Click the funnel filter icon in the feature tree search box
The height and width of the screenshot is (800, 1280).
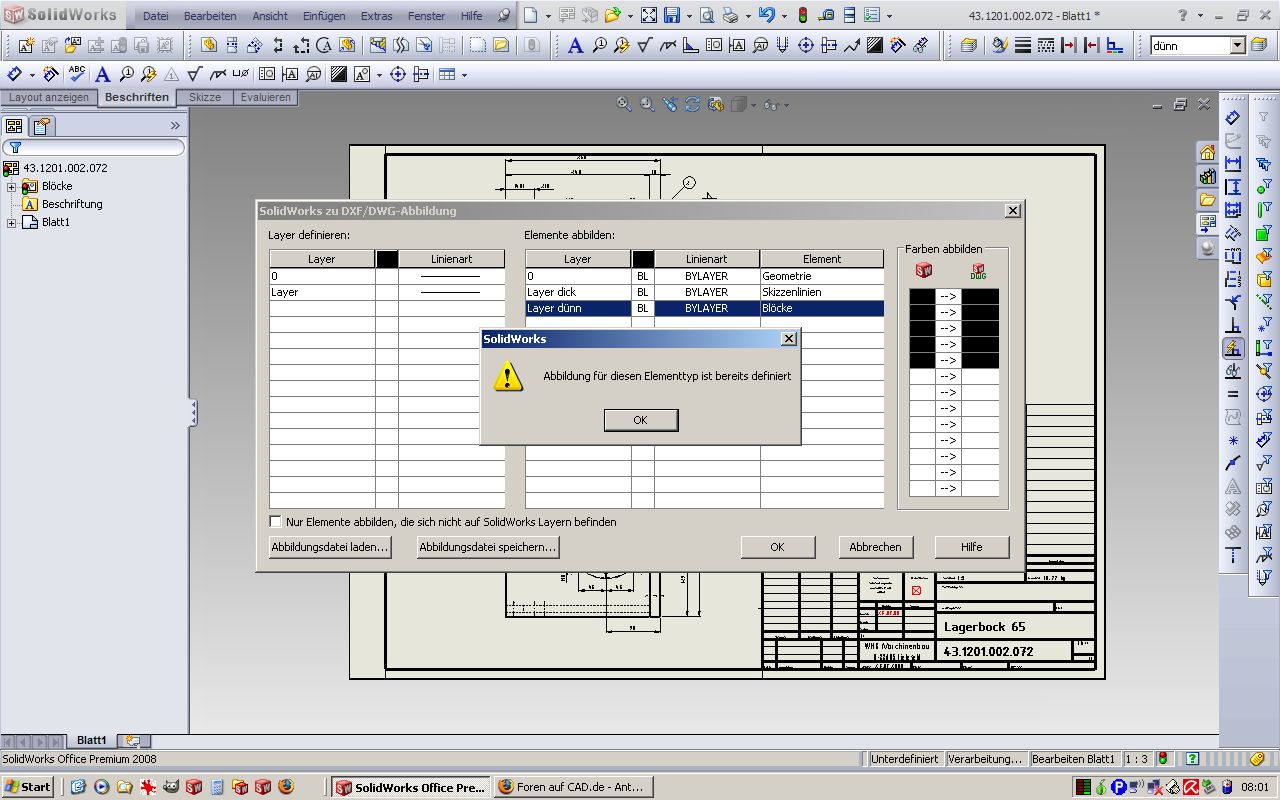(15, 147)
